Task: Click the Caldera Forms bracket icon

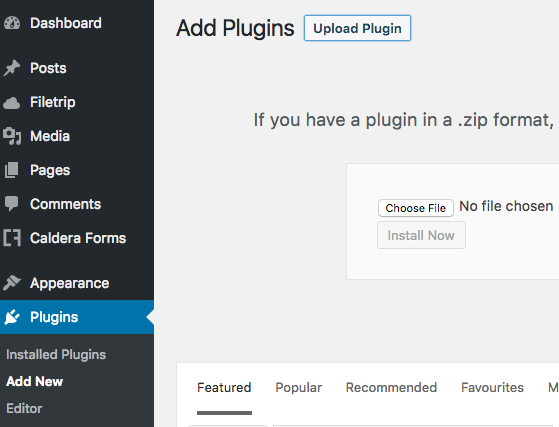Action: 12,238
